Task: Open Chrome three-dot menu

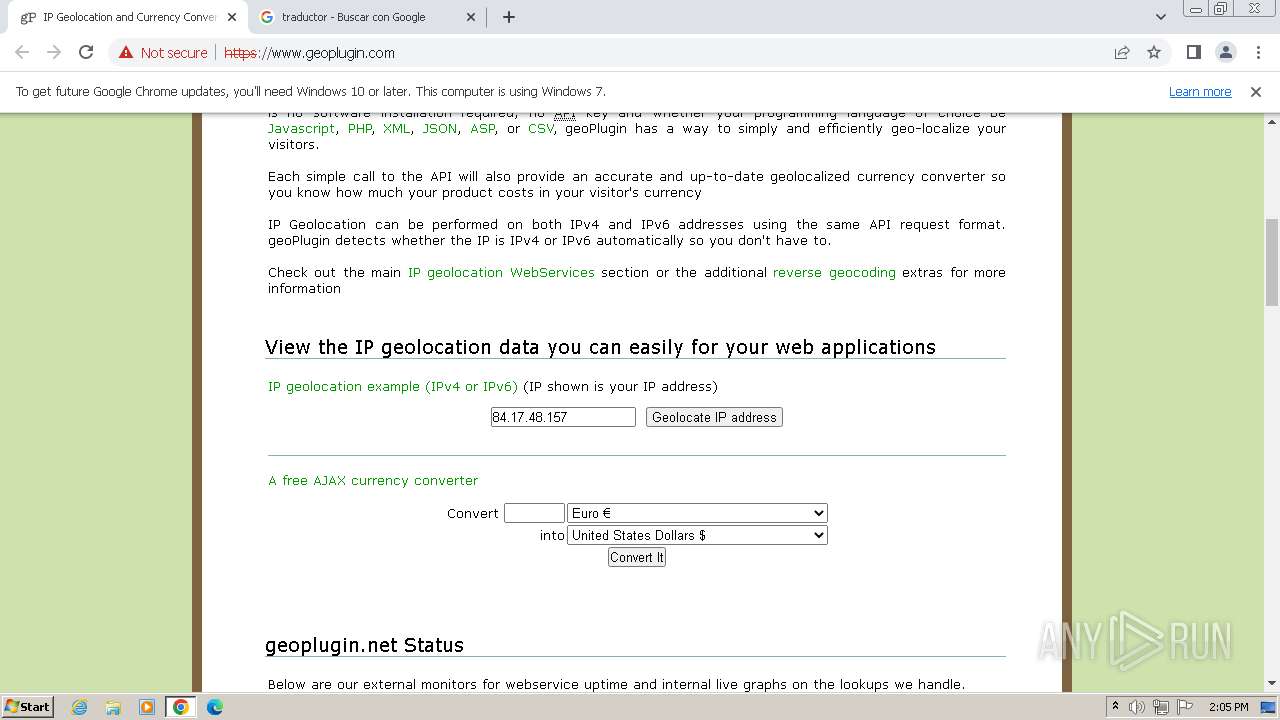Action: click(x=1258, y=53)
